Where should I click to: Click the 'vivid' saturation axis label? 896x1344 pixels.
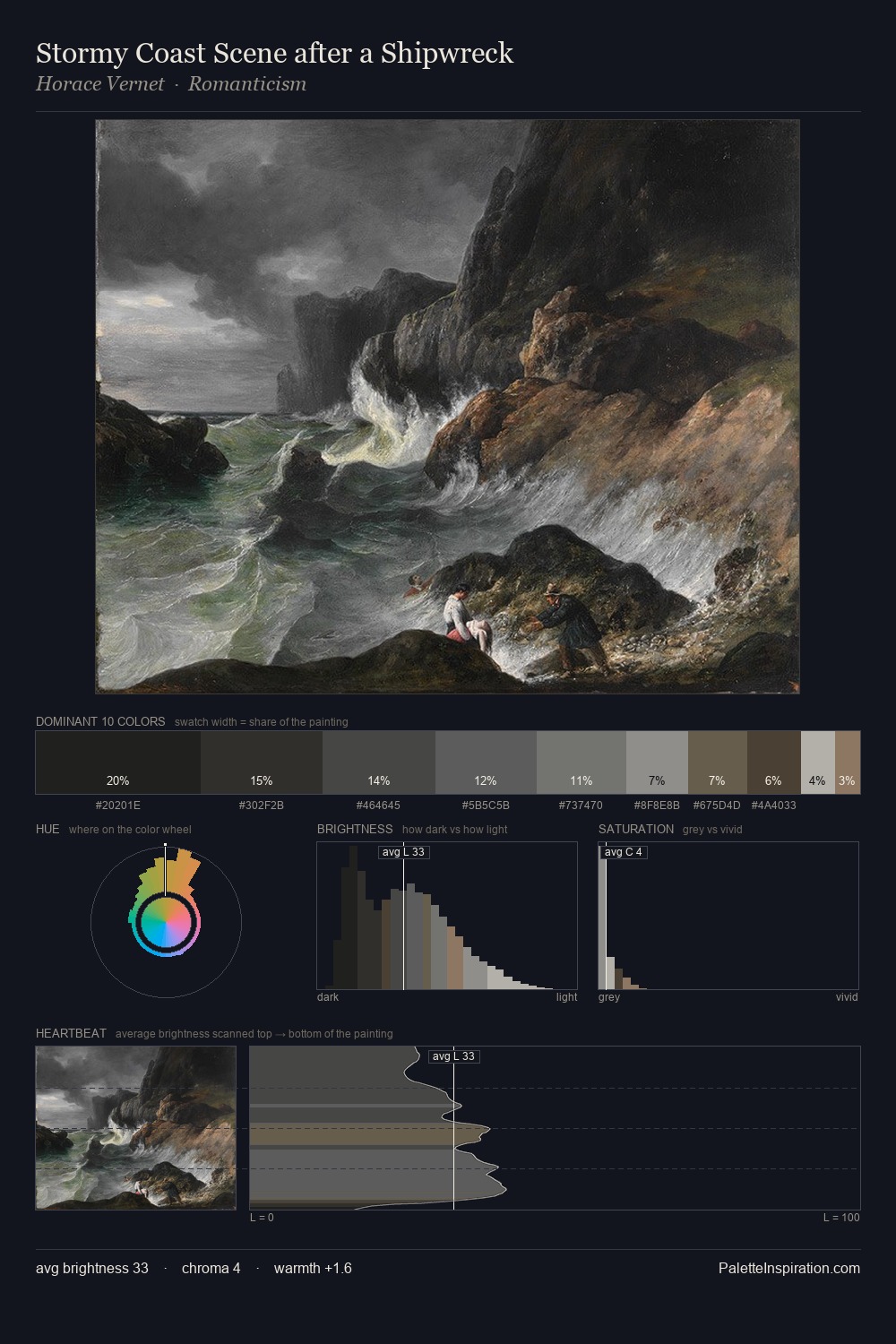(847, 997)
